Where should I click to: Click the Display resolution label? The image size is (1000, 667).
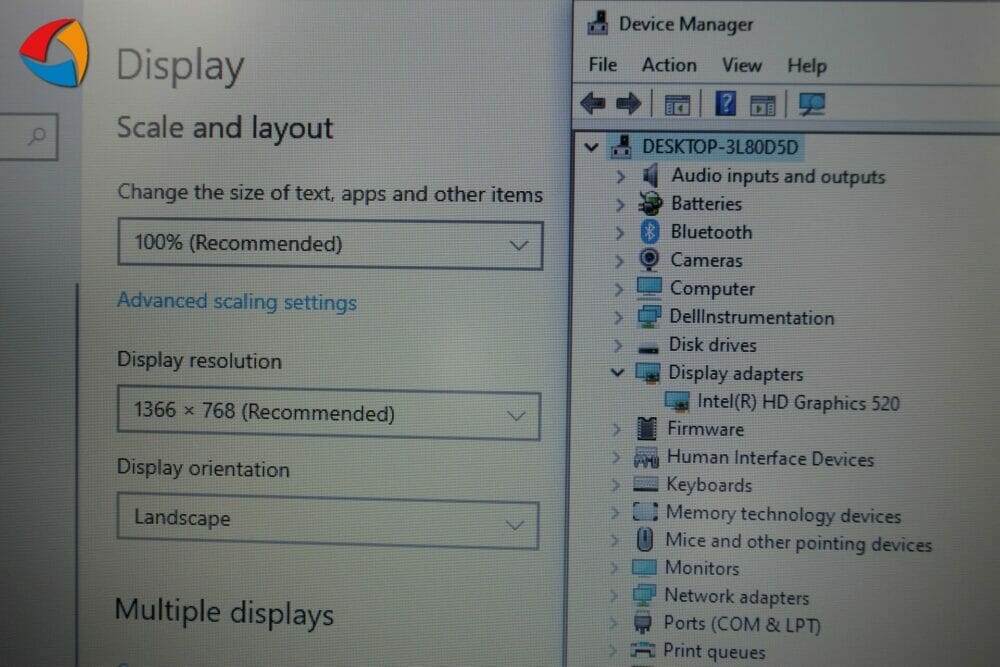(199, 361)
